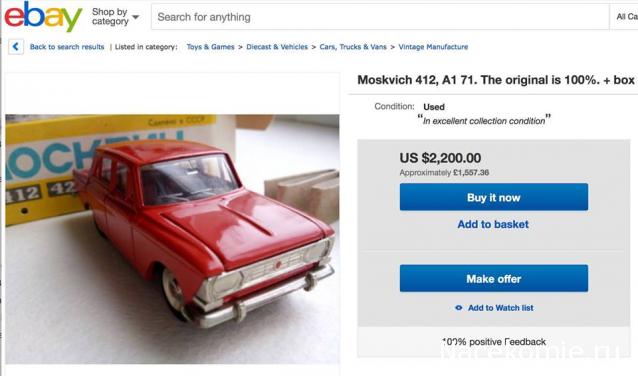The width and height of the screenshot is (638, 376).
Task: Click the Shop by category chevron arrow
Action: click(x=136, y=17)
